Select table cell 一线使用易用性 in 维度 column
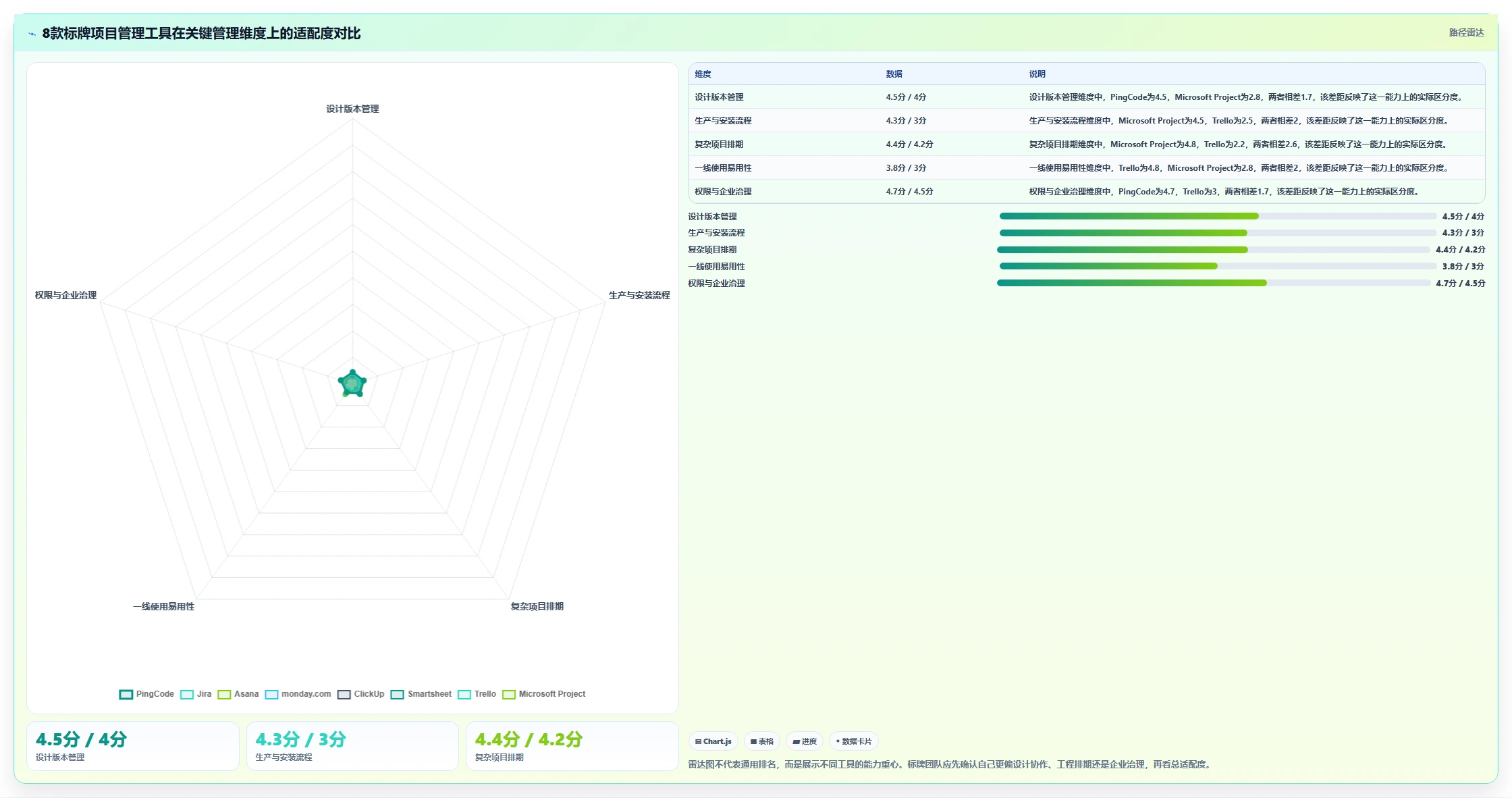The image size is (1512, 798). tap(723, 168)
